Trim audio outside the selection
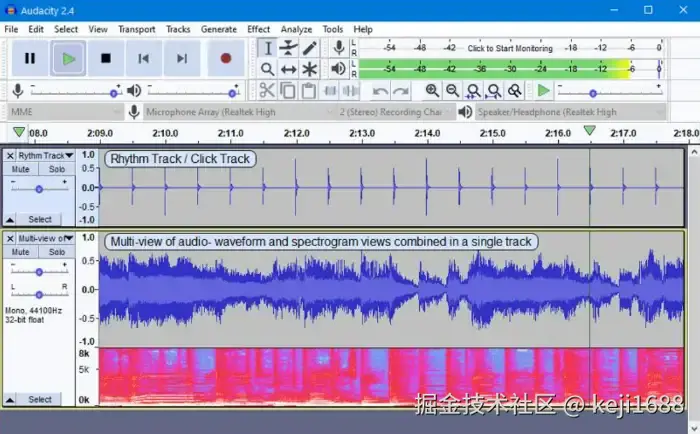700x434 pixels. [330, 91]
